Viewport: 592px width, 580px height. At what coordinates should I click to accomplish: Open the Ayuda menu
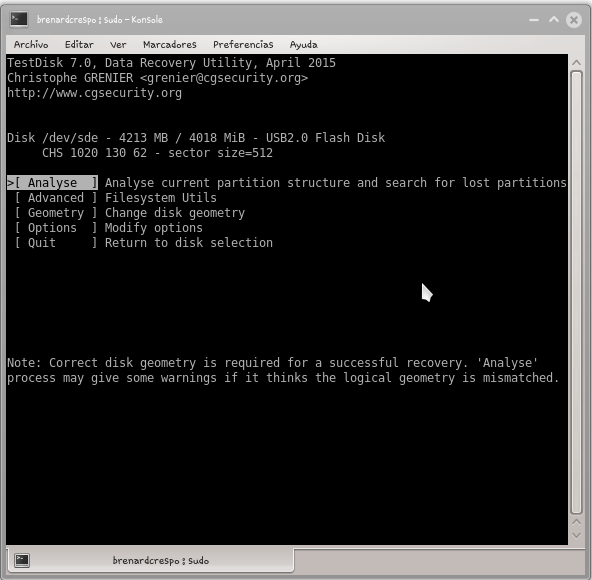point(304,45)
